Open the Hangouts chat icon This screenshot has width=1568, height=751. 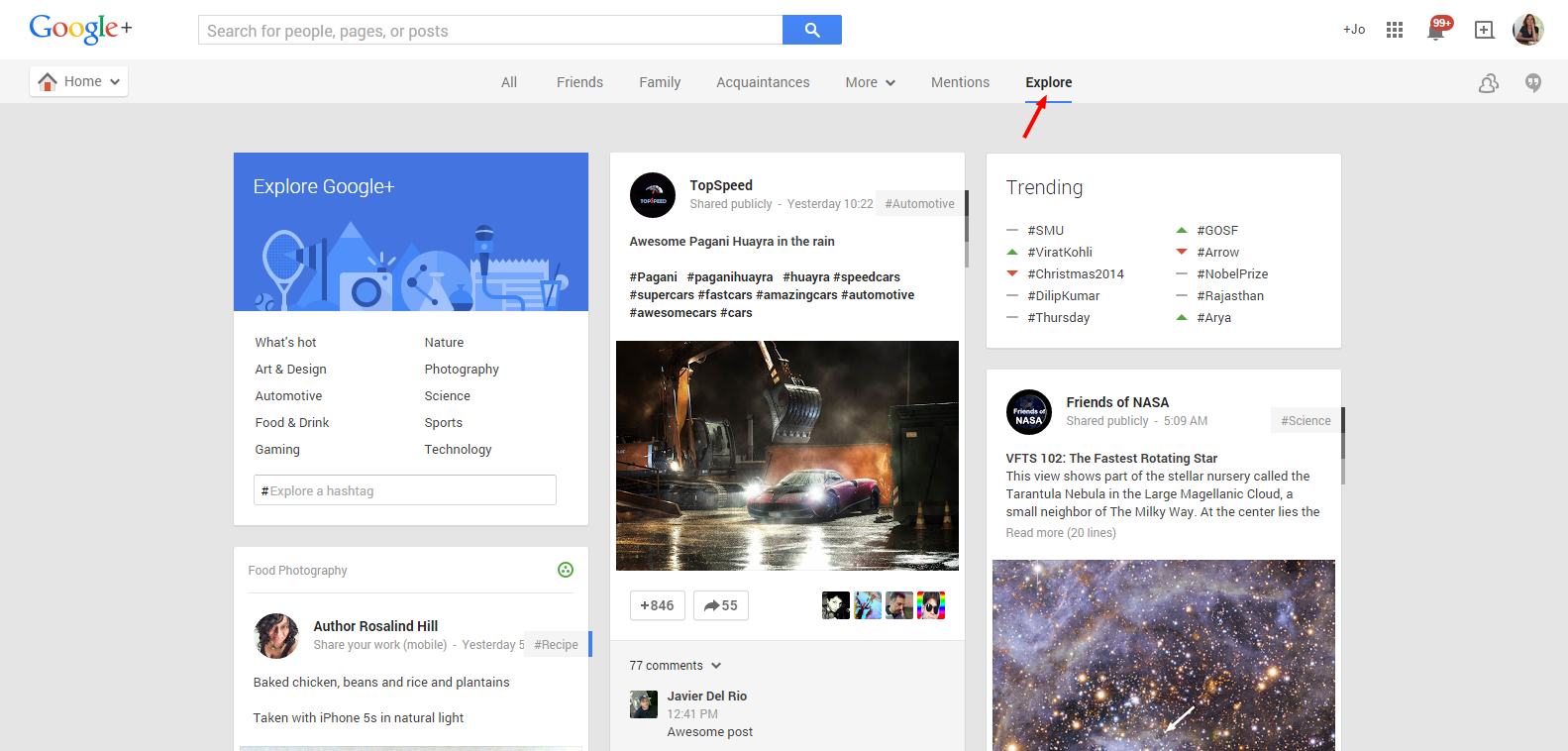(x=1532, y=83)
